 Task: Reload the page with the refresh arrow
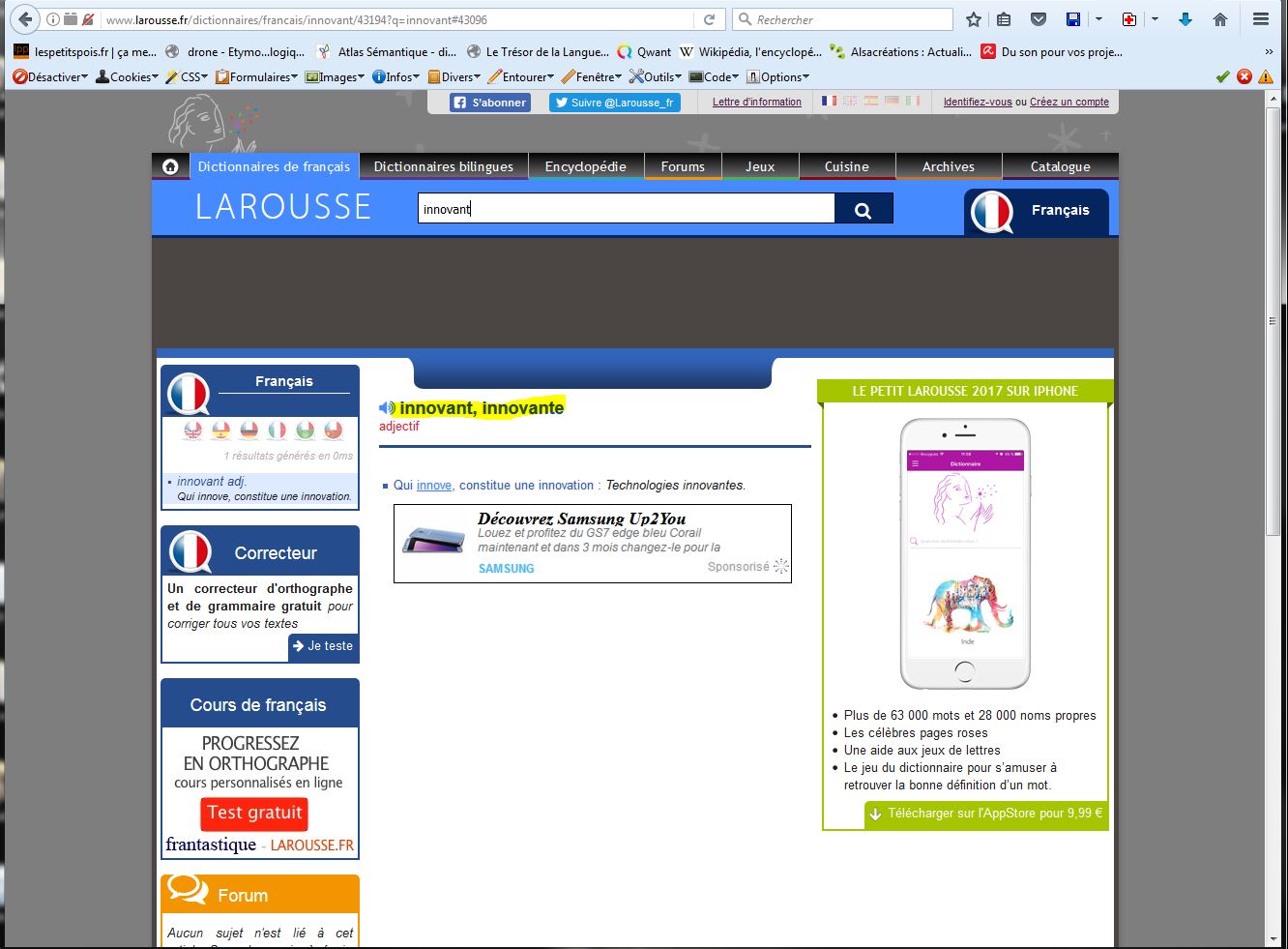tap(709, 19)
